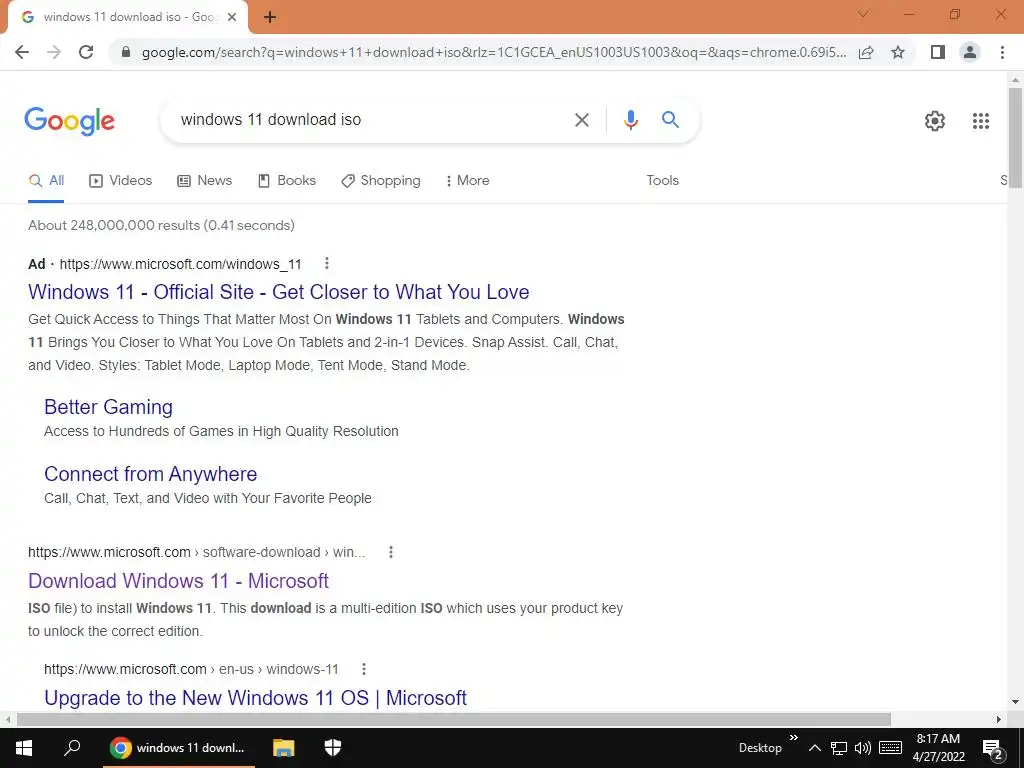
Task: Show hidden system tray icons
Action: 814,748
